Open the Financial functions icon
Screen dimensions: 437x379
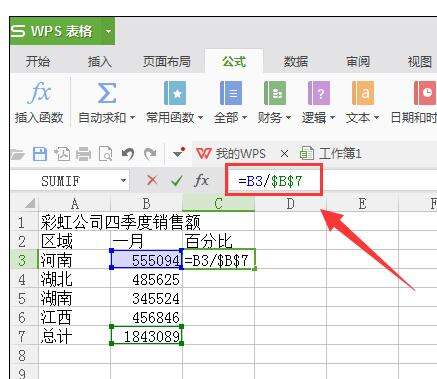pos(275,93)
